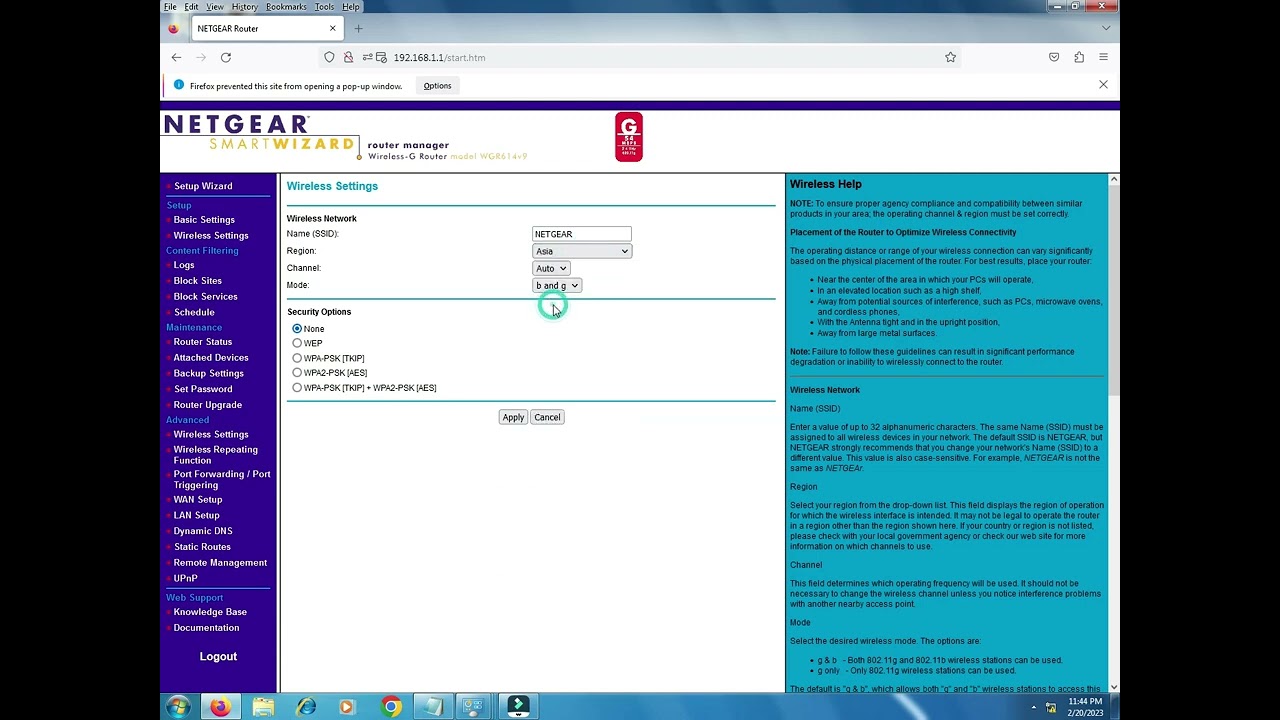
Task: Click the Cancel button
Action: [x=547, y=417]
